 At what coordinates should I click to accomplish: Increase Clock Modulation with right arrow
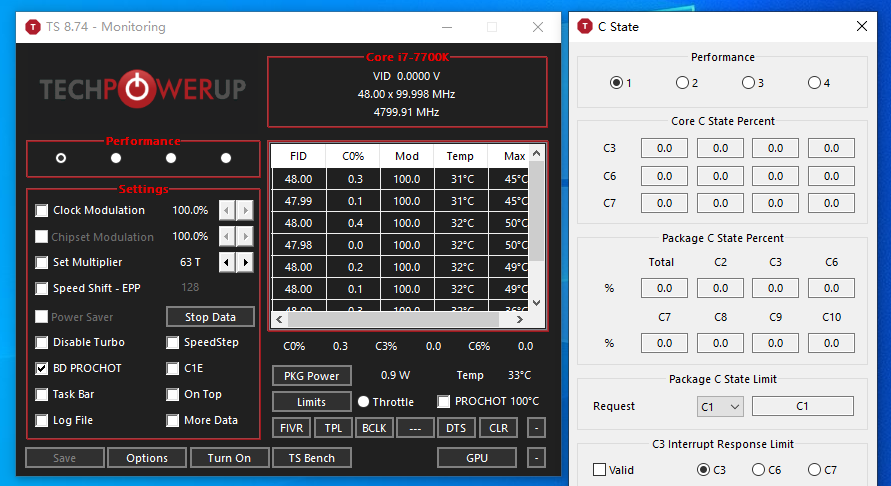pos(245,210)
